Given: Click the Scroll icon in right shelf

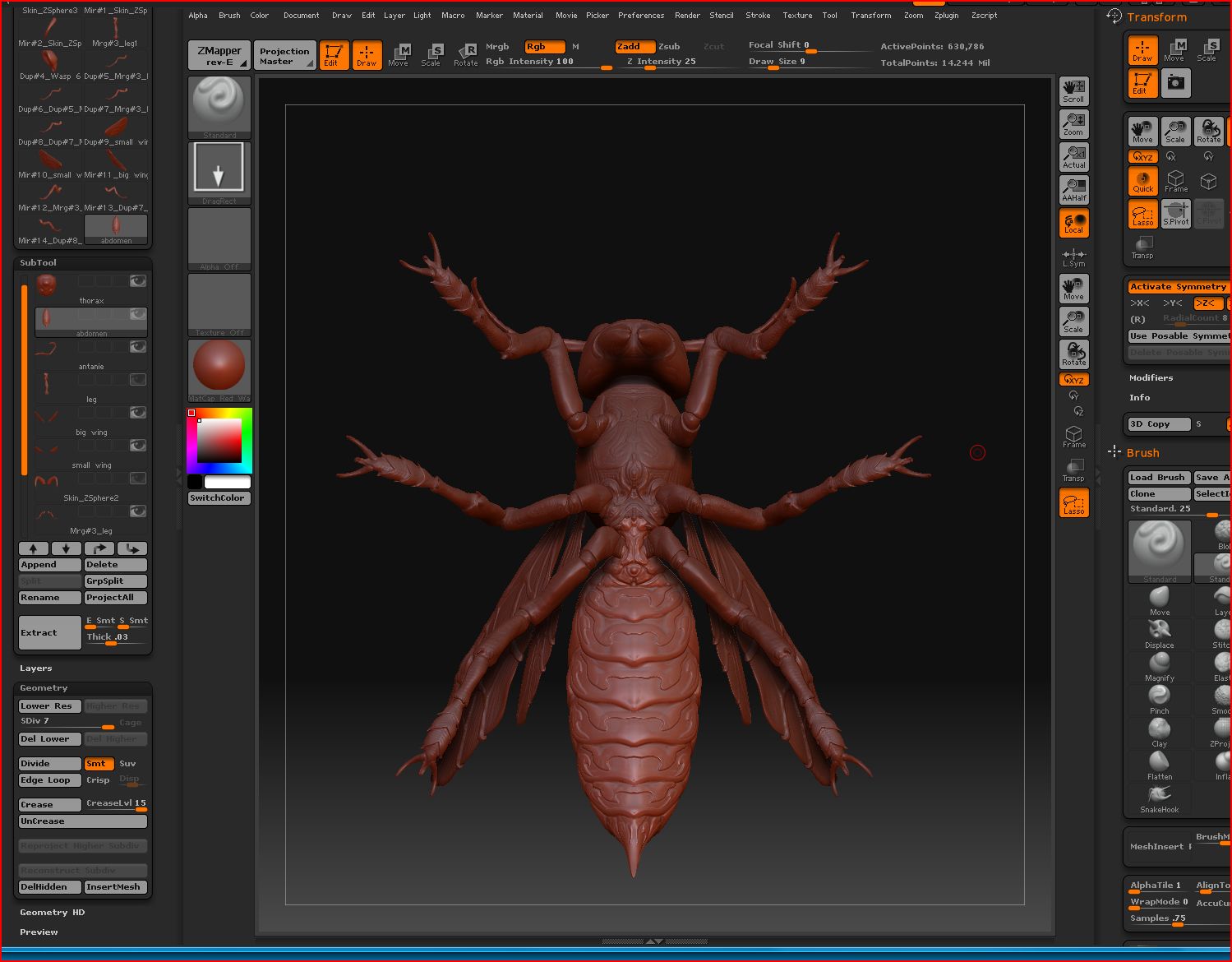Looking at the screenshot, I should (1073, 91).
